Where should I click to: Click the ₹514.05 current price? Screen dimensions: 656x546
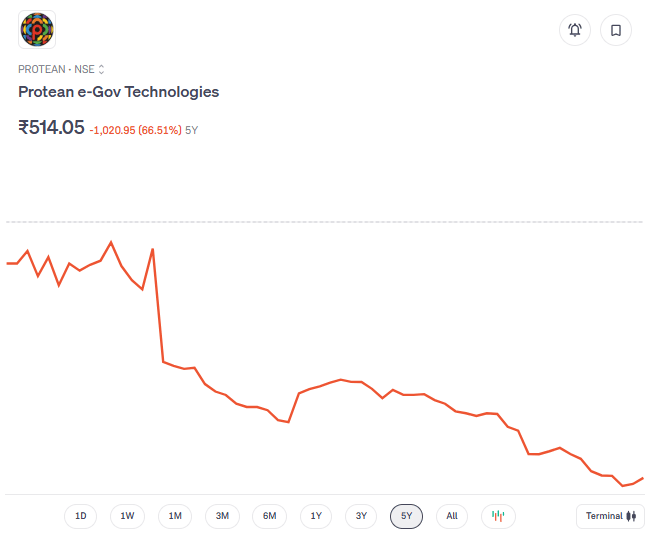(51, 128)
